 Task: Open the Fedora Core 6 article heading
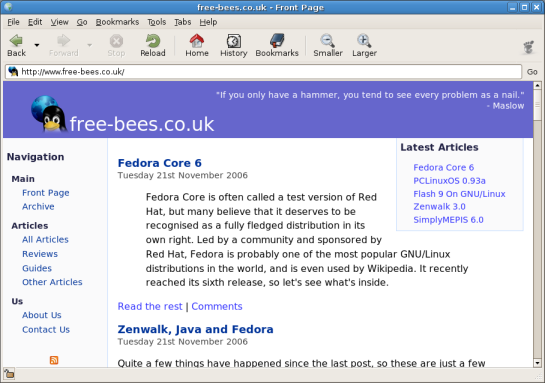(160, 163)
